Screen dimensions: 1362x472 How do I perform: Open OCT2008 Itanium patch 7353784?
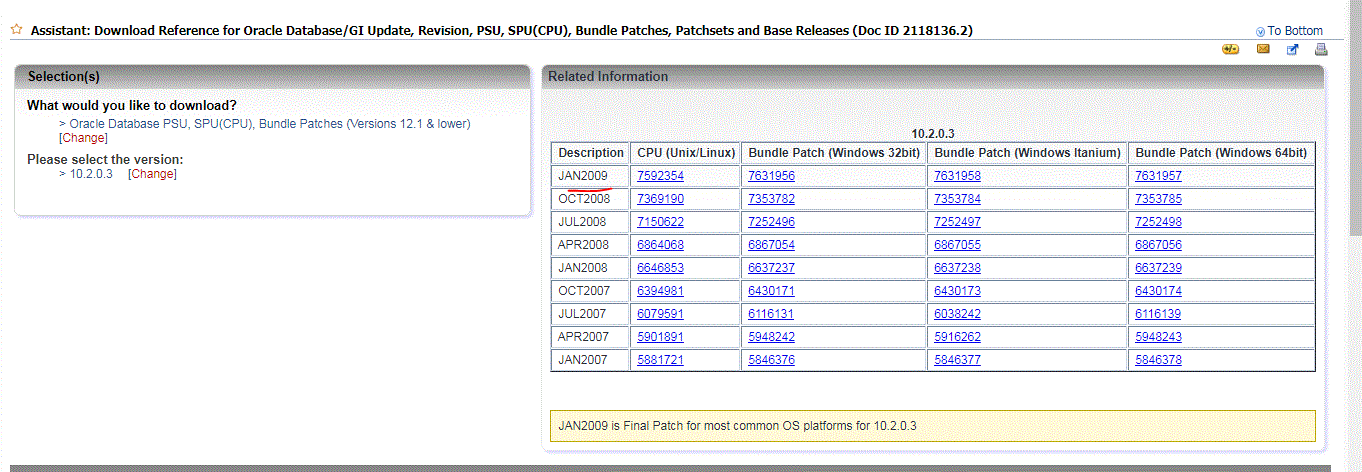pos(957,199)
